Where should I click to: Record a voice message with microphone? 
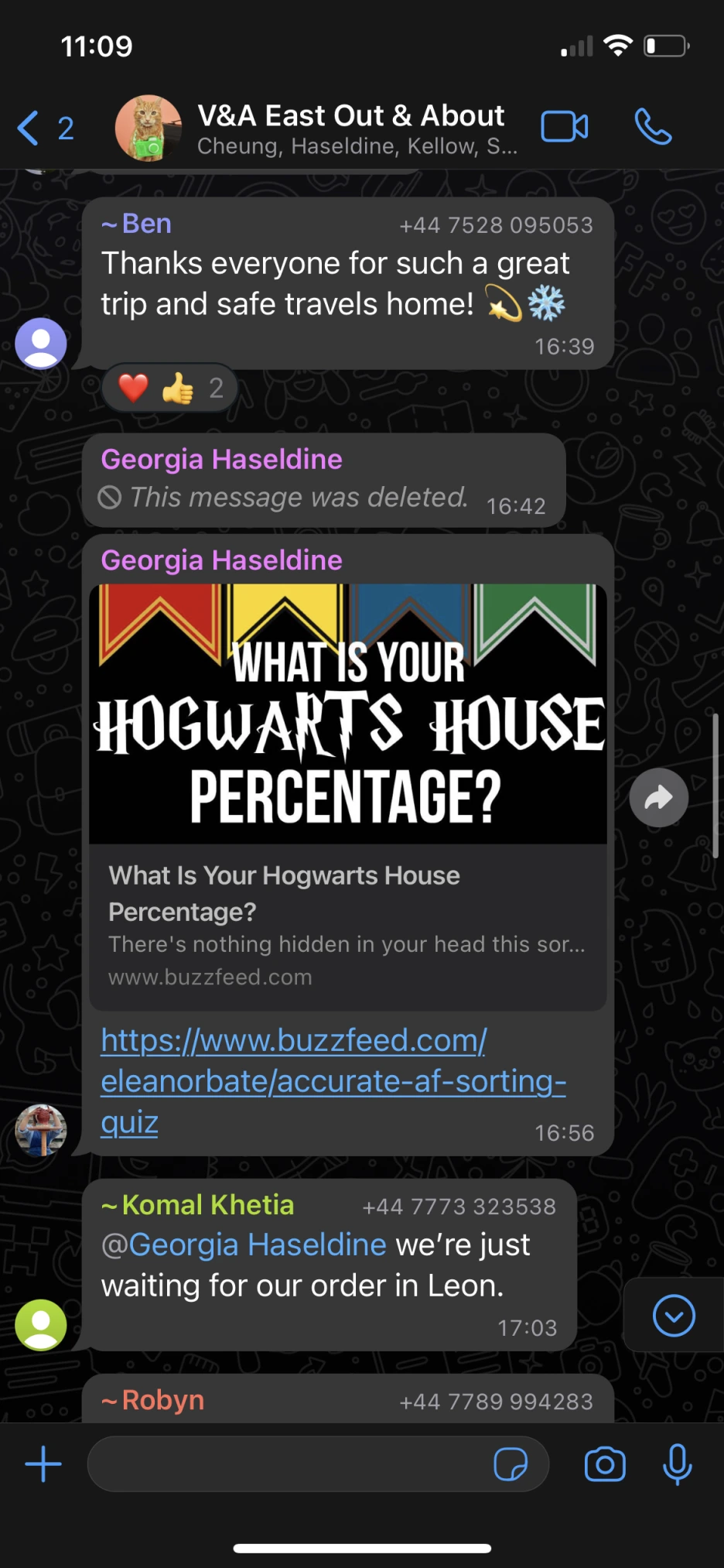point(677,1464)
